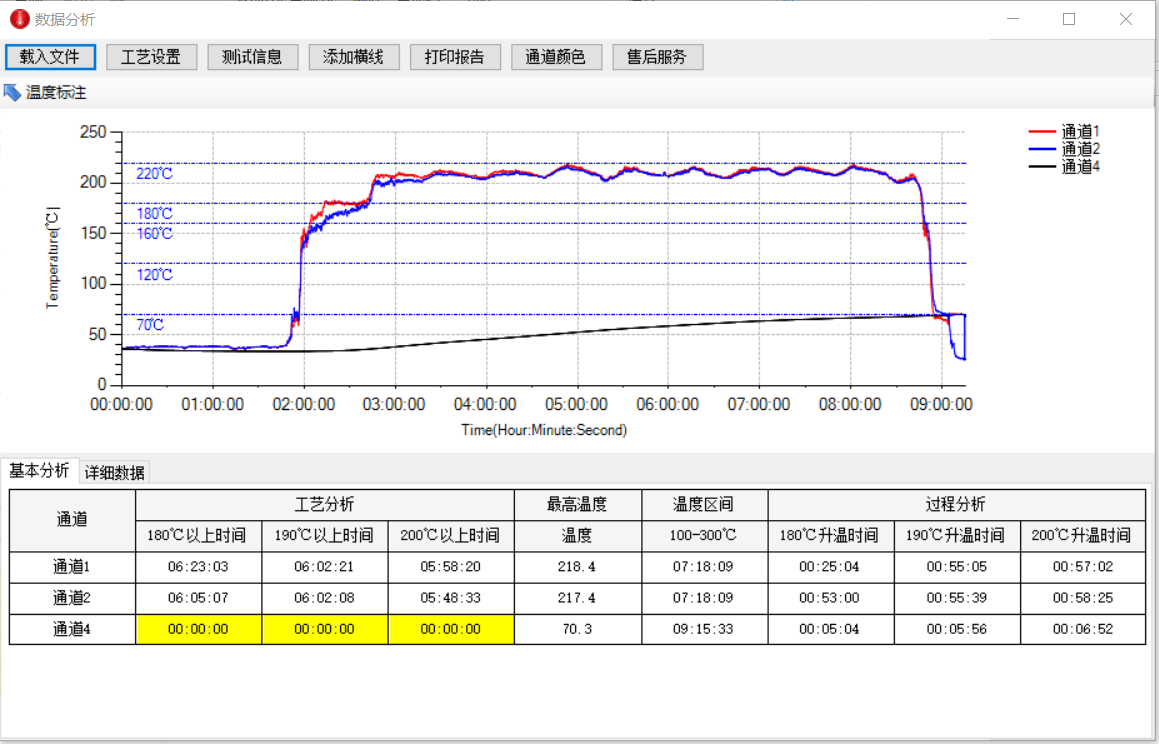Click the black 通道4 legend entry
The image size is (1159, 744).
pos(1065,166)
